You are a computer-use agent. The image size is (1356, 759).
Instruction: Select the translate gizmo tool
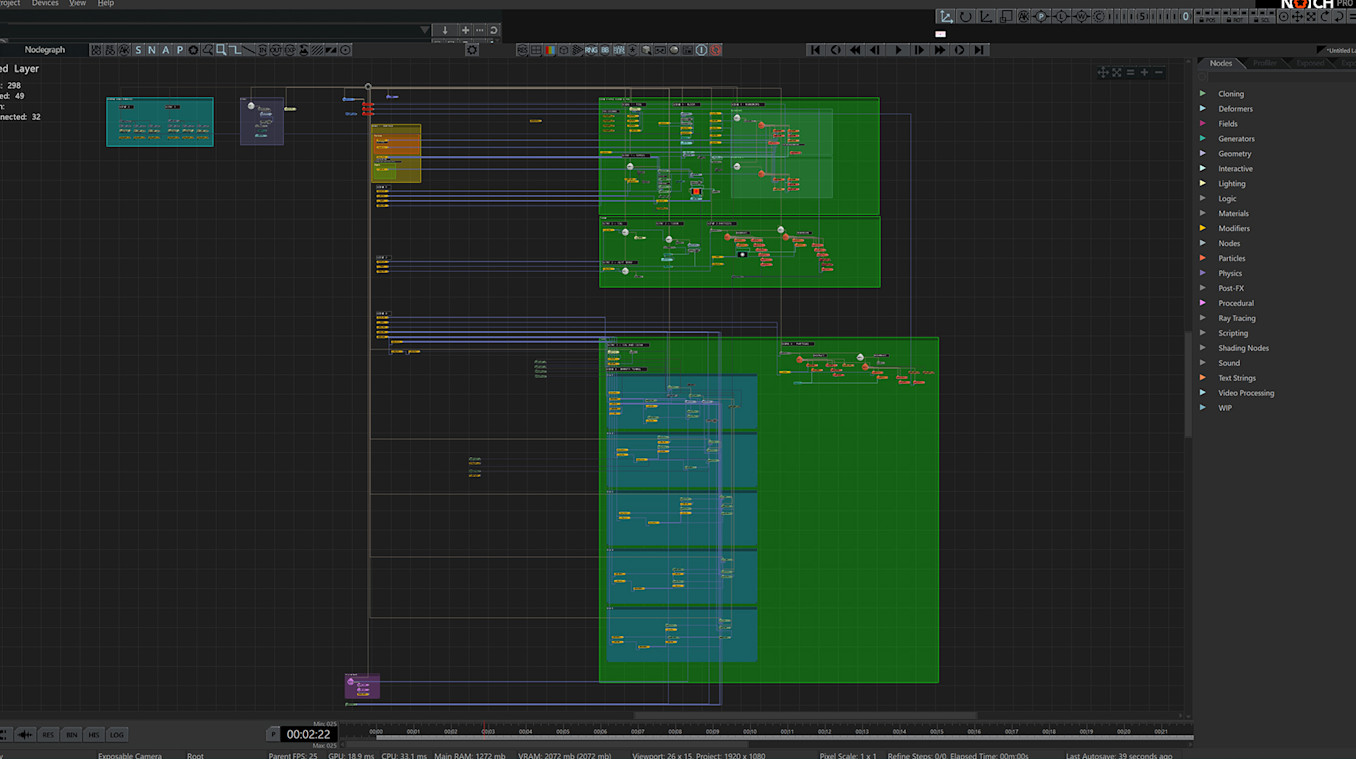coord(945,17)
